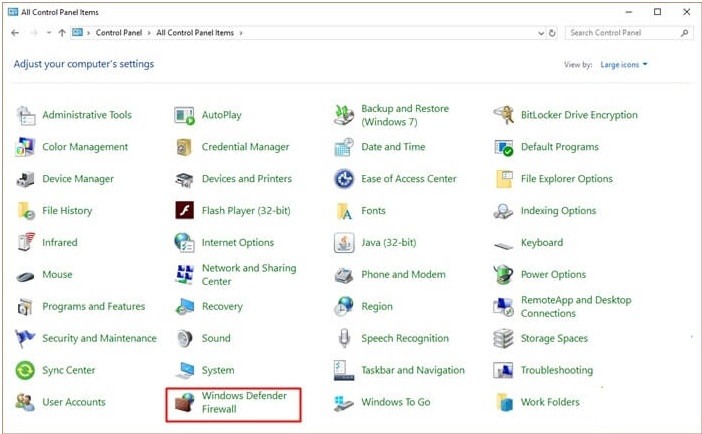Viewport: 702px width, 434px height.
Task: Click the Windows Defender Firewall icon
Action: pyautogui.click(x=184, y=402)
